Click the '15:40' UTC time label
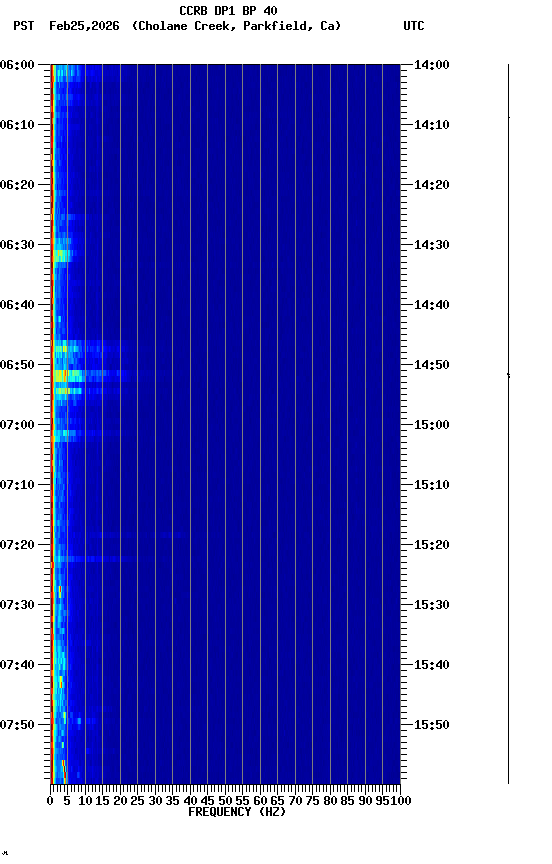This screenshot has height=864, width=552. point(432,665)
